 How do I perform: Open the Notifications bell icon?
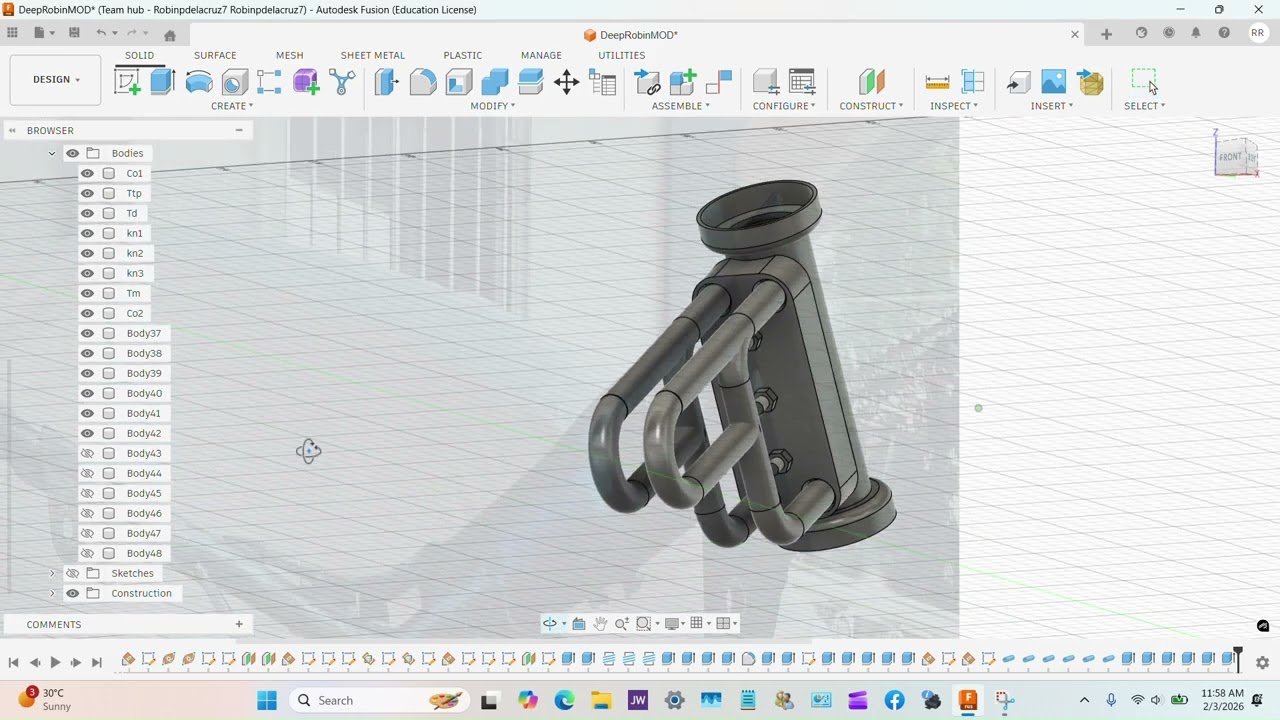coord(1196,33)
